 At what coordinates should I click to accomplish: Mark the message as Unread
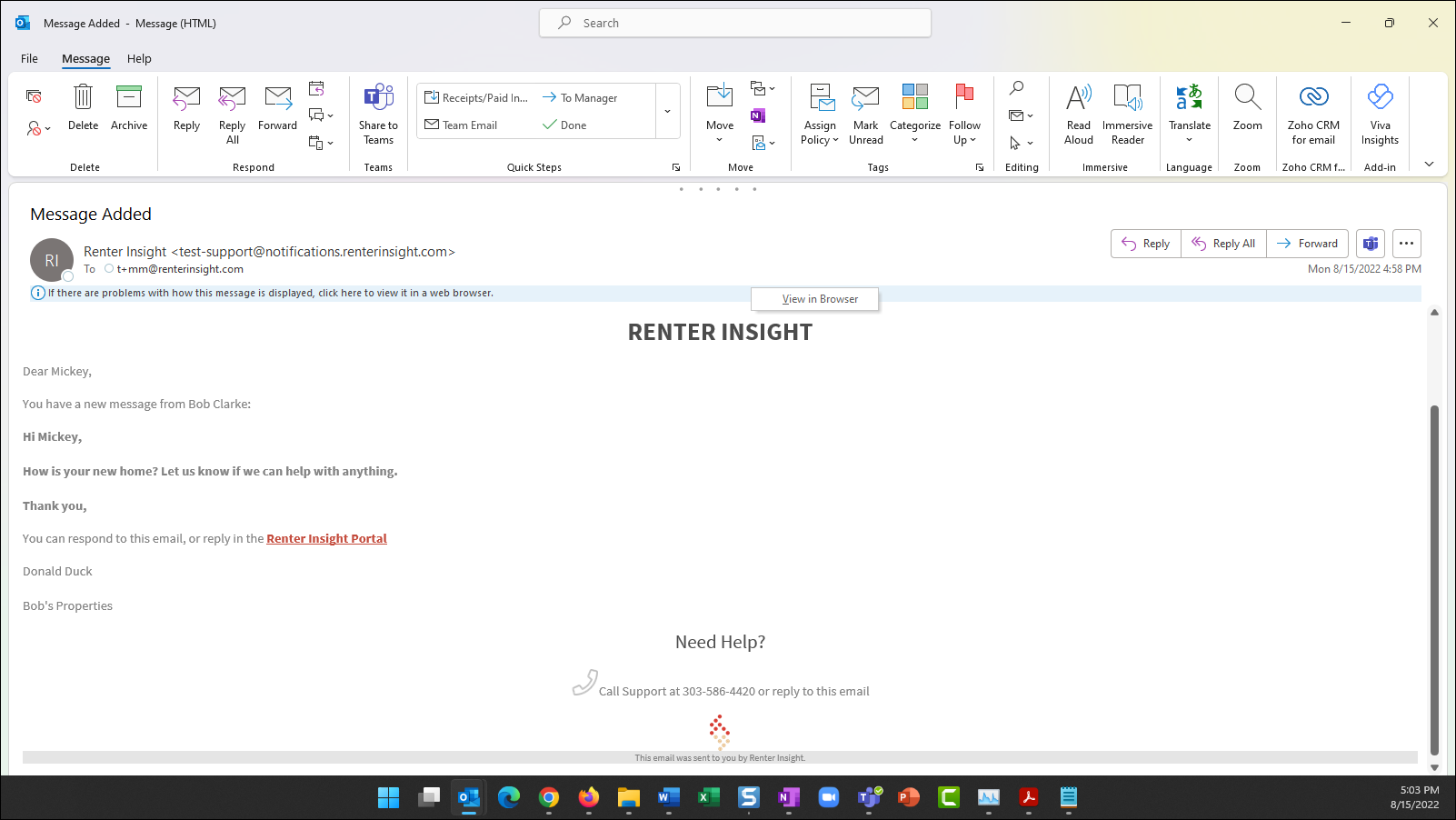[x=866, y=114]
